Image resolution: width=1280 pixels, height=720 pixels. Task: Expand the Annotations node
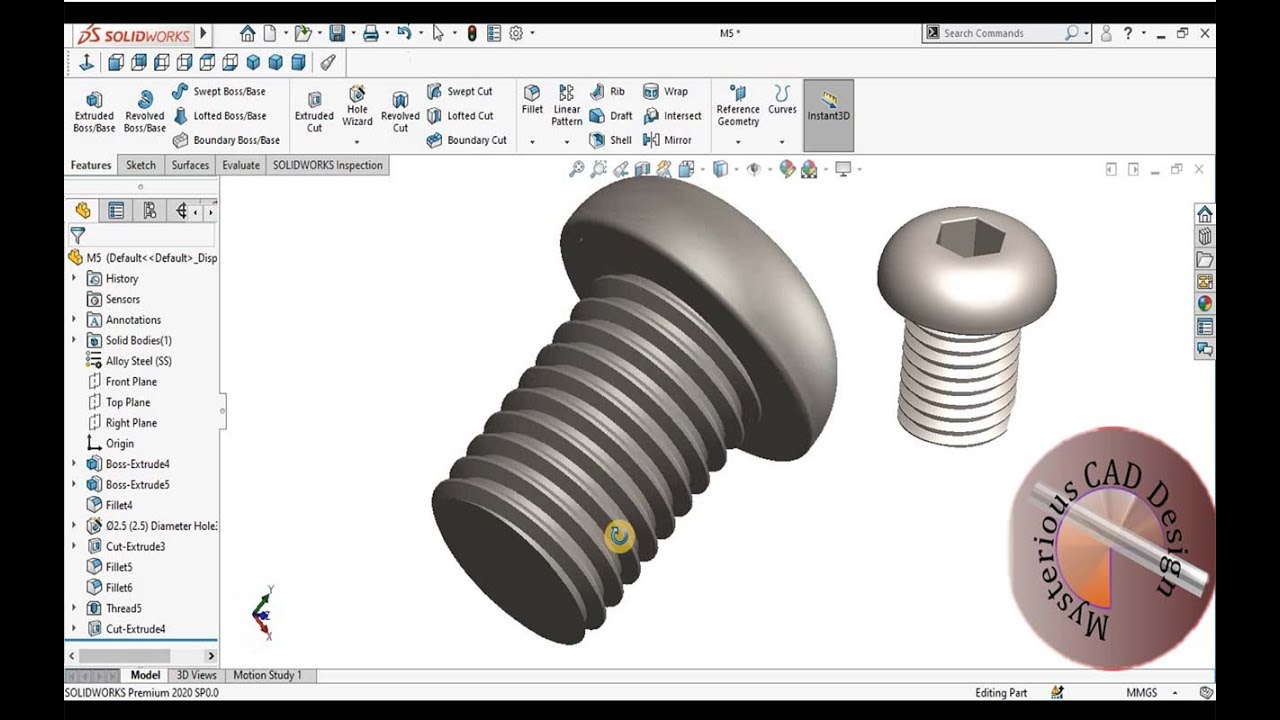74,320
